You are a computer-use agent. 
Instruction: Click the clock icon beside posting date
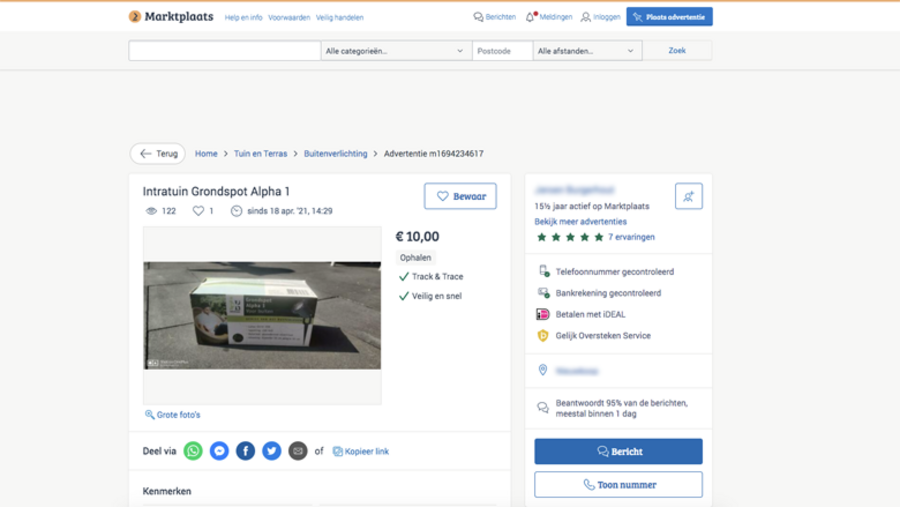[x=236, y=211]
